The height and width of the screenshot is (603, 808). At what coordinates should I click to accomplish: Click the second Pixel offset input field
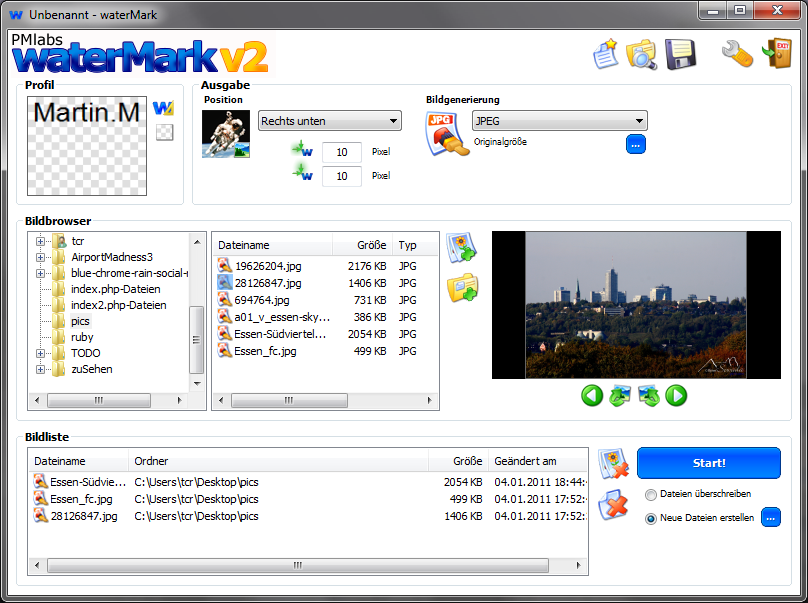[342, 176]
